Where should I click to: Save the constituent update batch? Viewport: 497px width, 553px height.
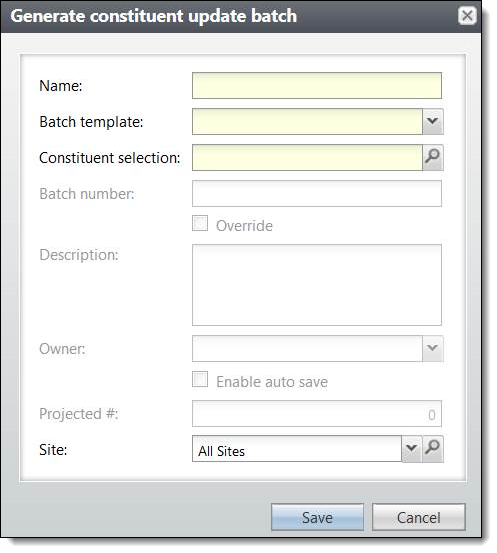[317, 517]
